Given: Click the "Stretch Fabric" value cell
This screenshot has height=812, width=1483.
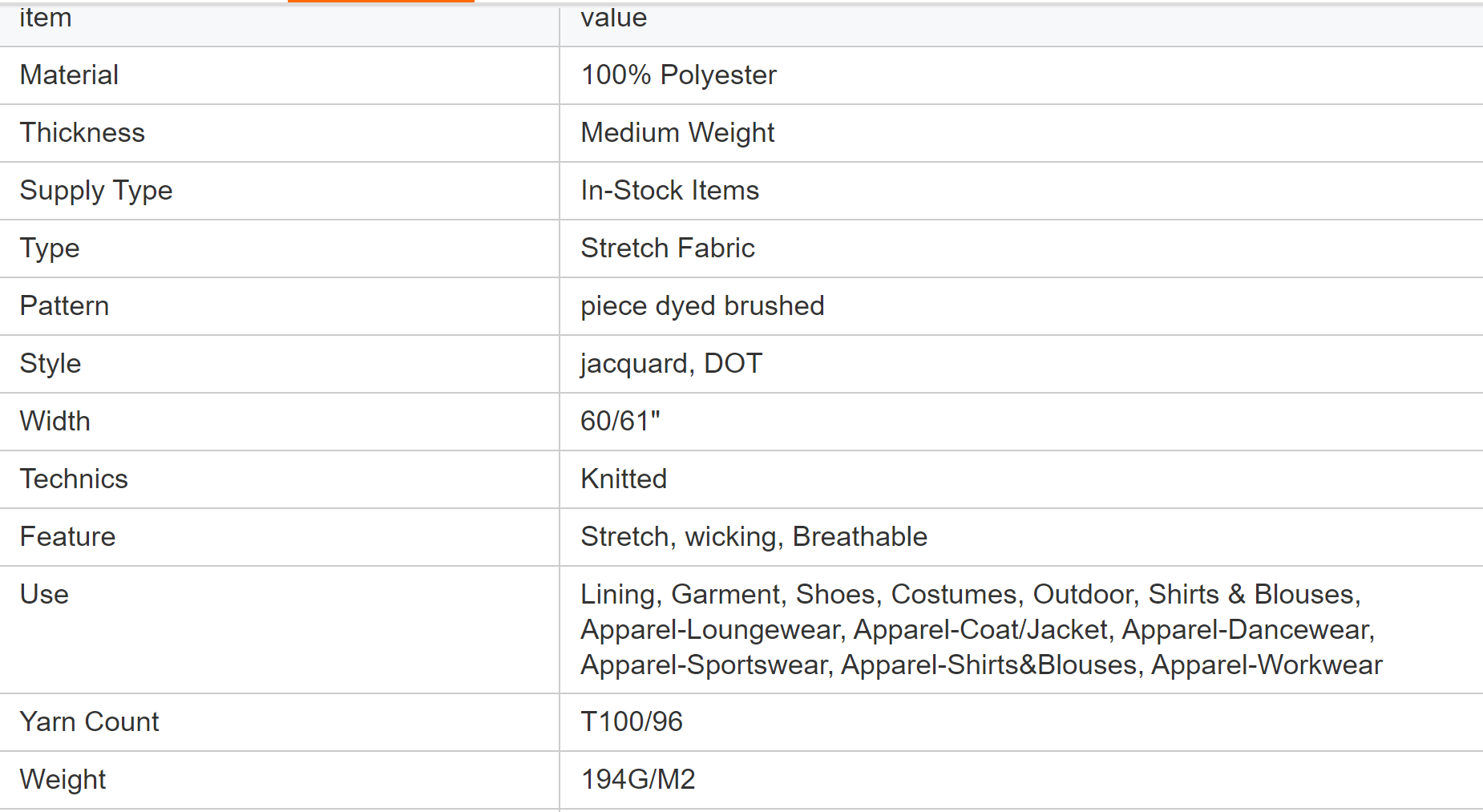Looking at the screenshot, I should pyautogui.click(x=667, y=248).
